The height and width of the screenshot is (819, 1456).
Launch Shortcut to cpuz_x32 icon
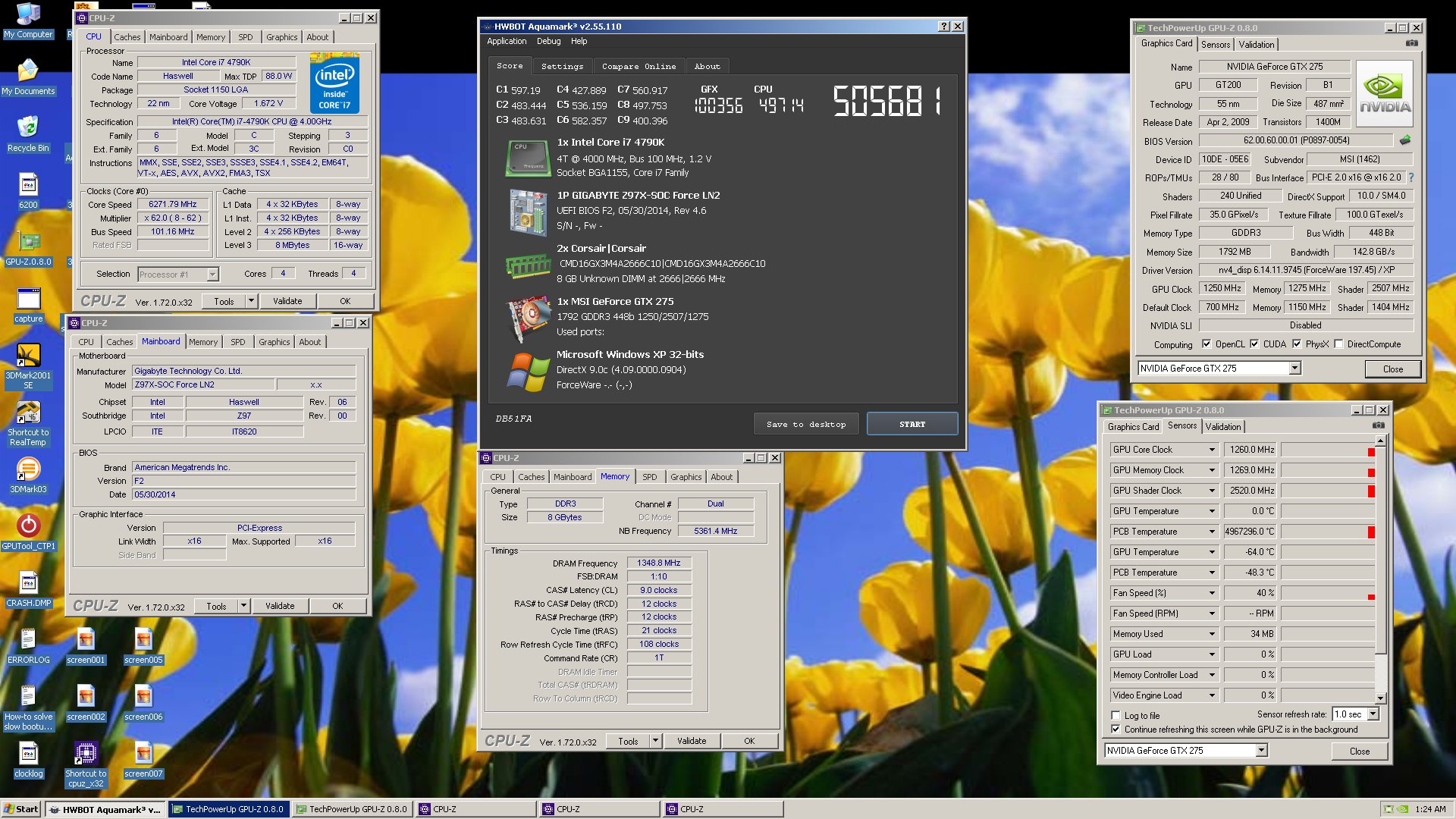(86, 764)
